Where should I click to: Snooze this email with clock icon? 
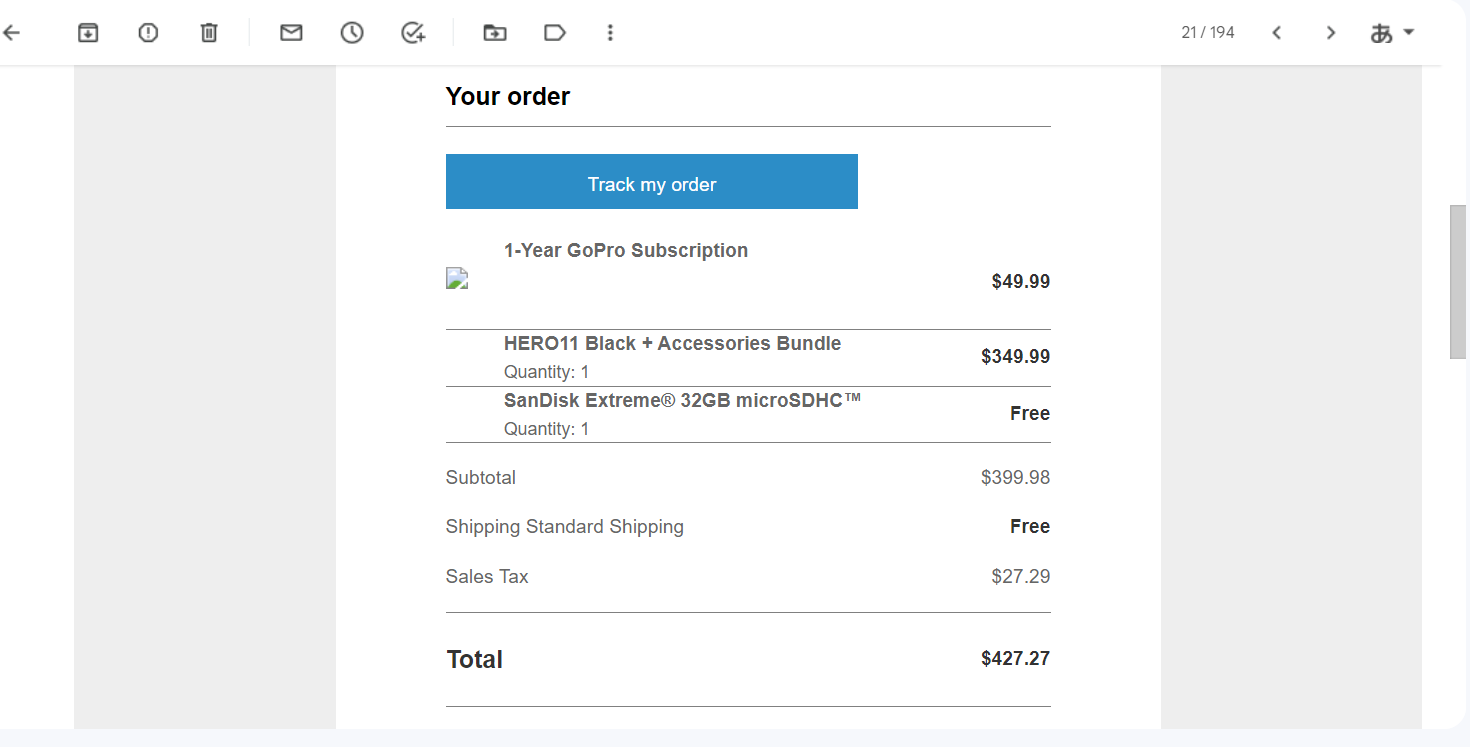[352, 33]
